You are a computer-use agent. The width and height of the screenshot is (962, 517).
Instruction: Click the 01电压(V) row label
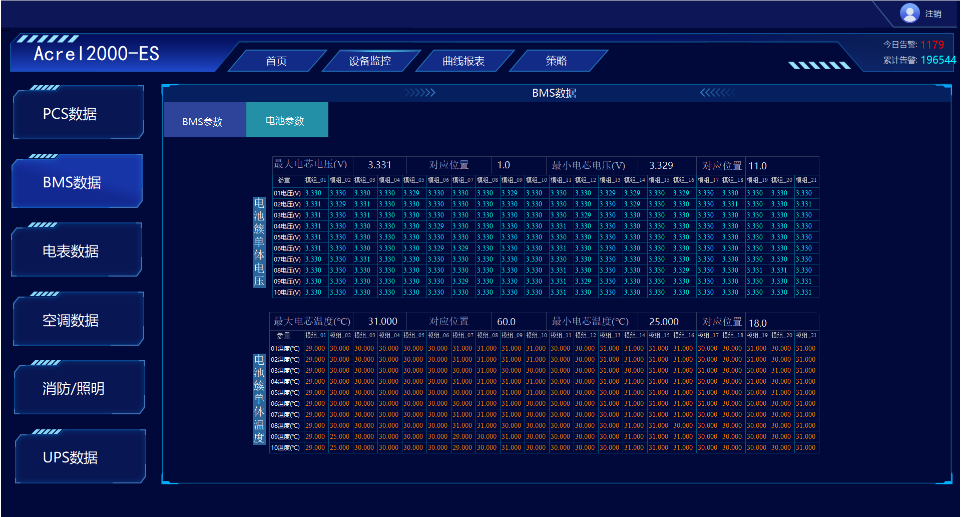(x=287, y=193)
